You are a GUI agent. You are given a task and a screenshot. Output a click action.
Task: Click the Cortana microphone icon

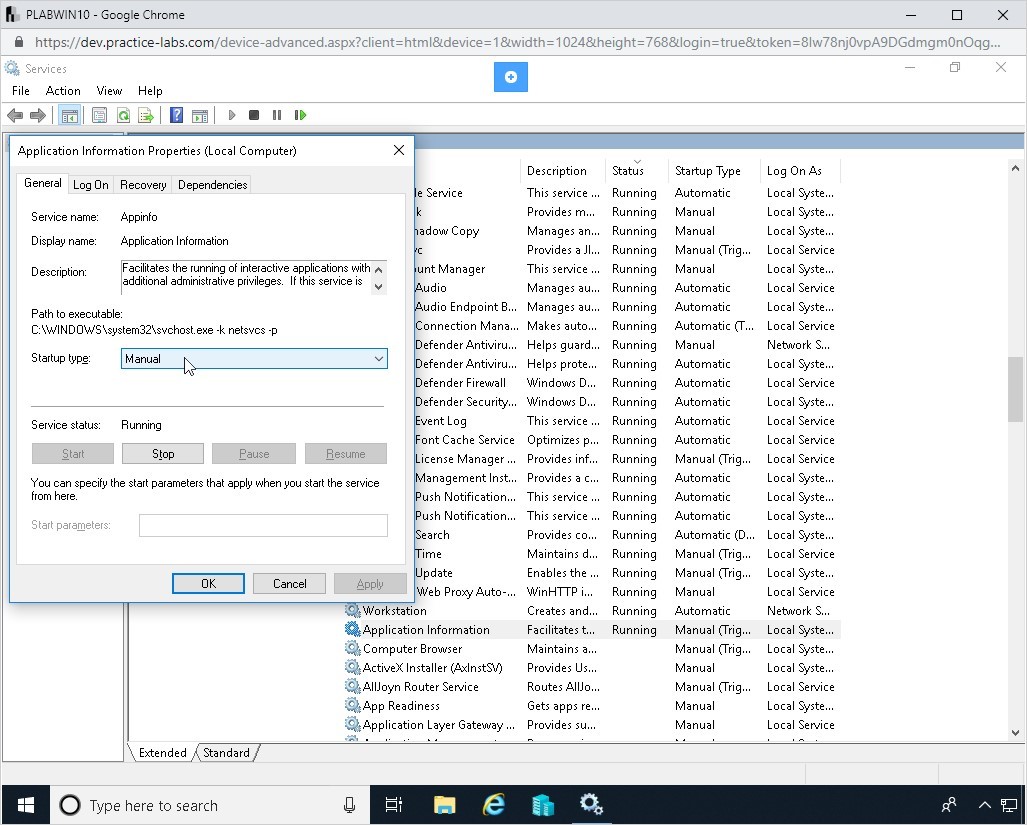pos(350,805)
